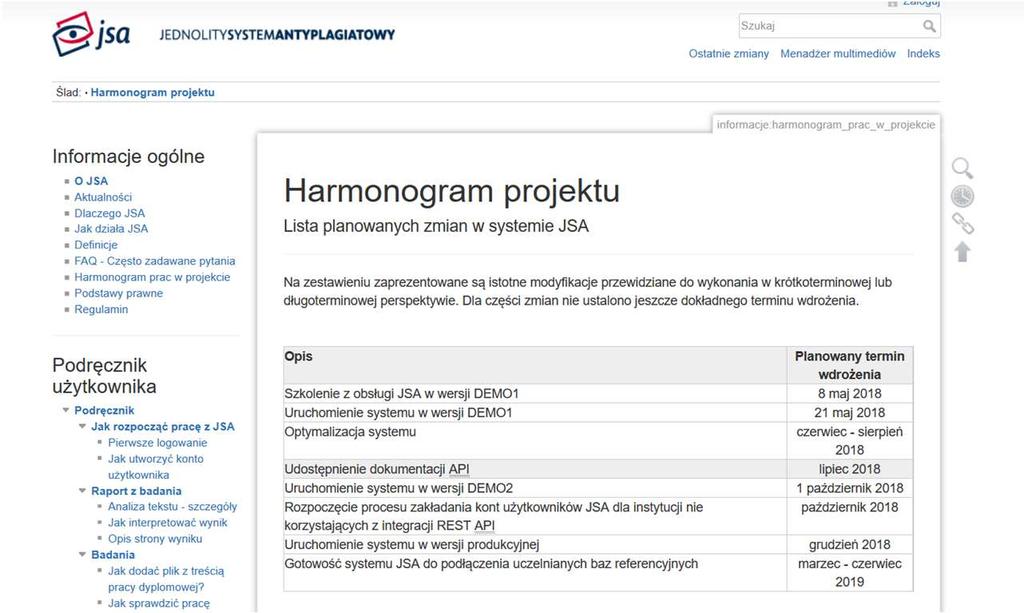Open Analiza tekstu - szczegóły link

tap(172, 506)
